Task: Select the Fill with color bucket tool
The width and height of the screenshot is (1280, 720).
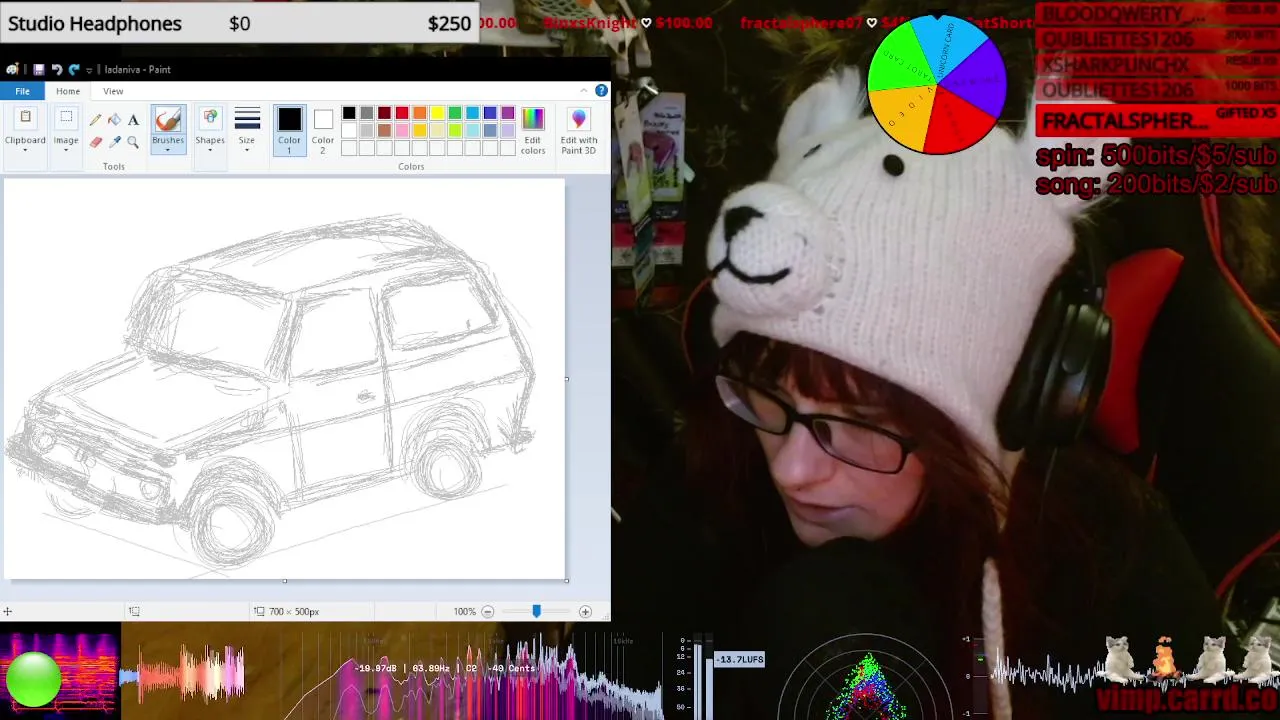Action: tap(114, 120)
